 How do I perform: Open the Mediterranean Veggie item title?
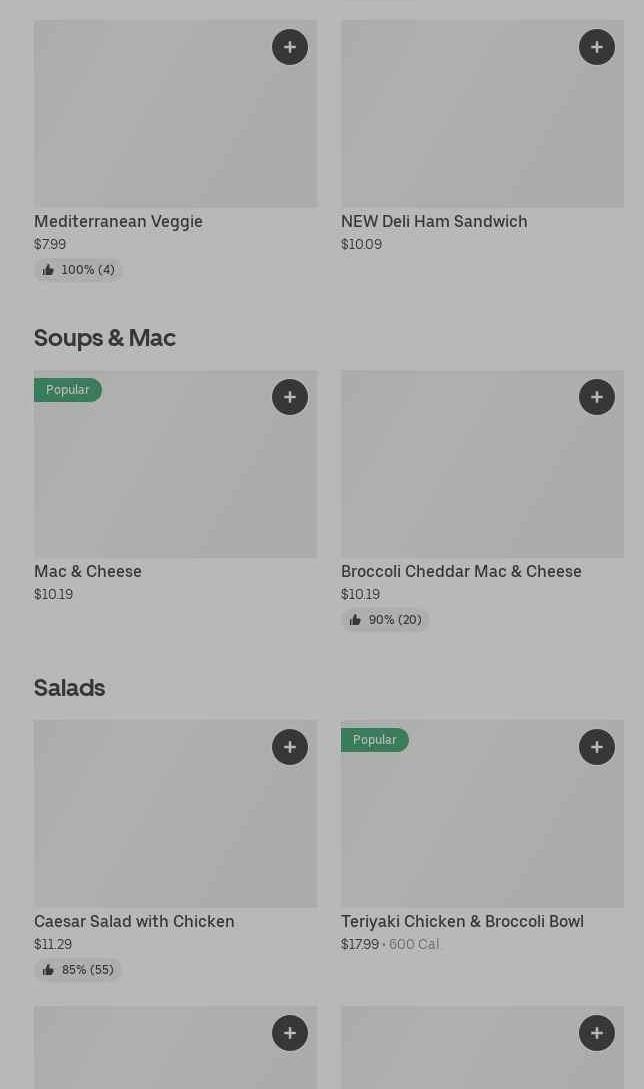point(118,222)
